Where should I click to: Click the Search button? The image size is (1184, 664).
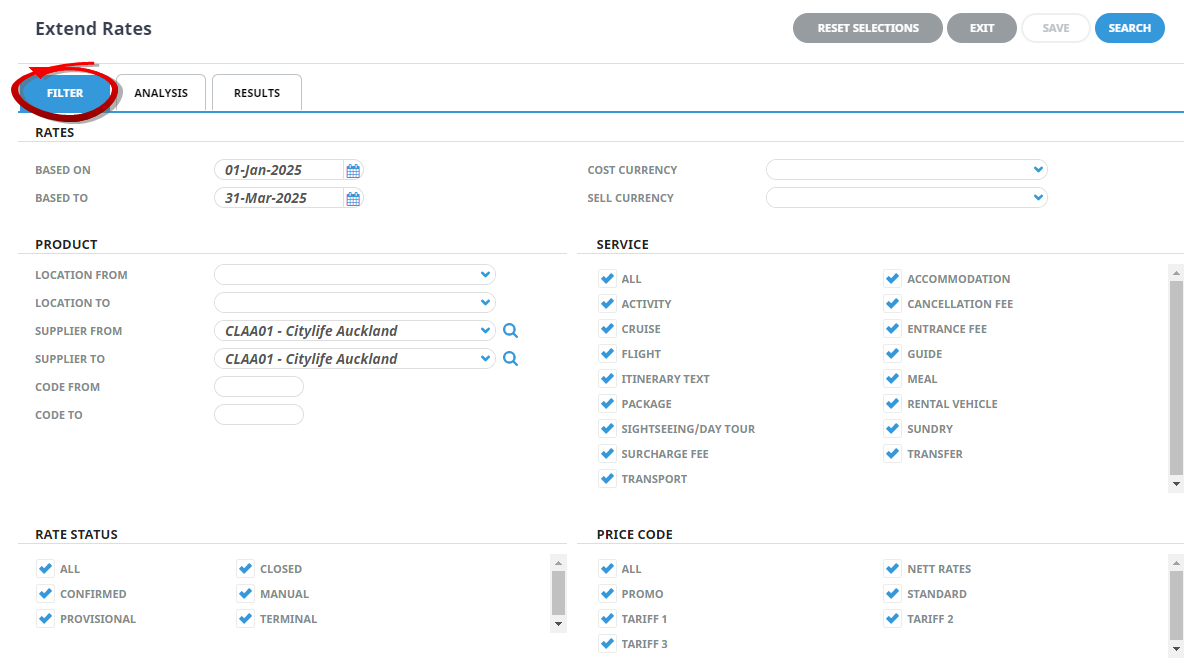(1129, 28)
